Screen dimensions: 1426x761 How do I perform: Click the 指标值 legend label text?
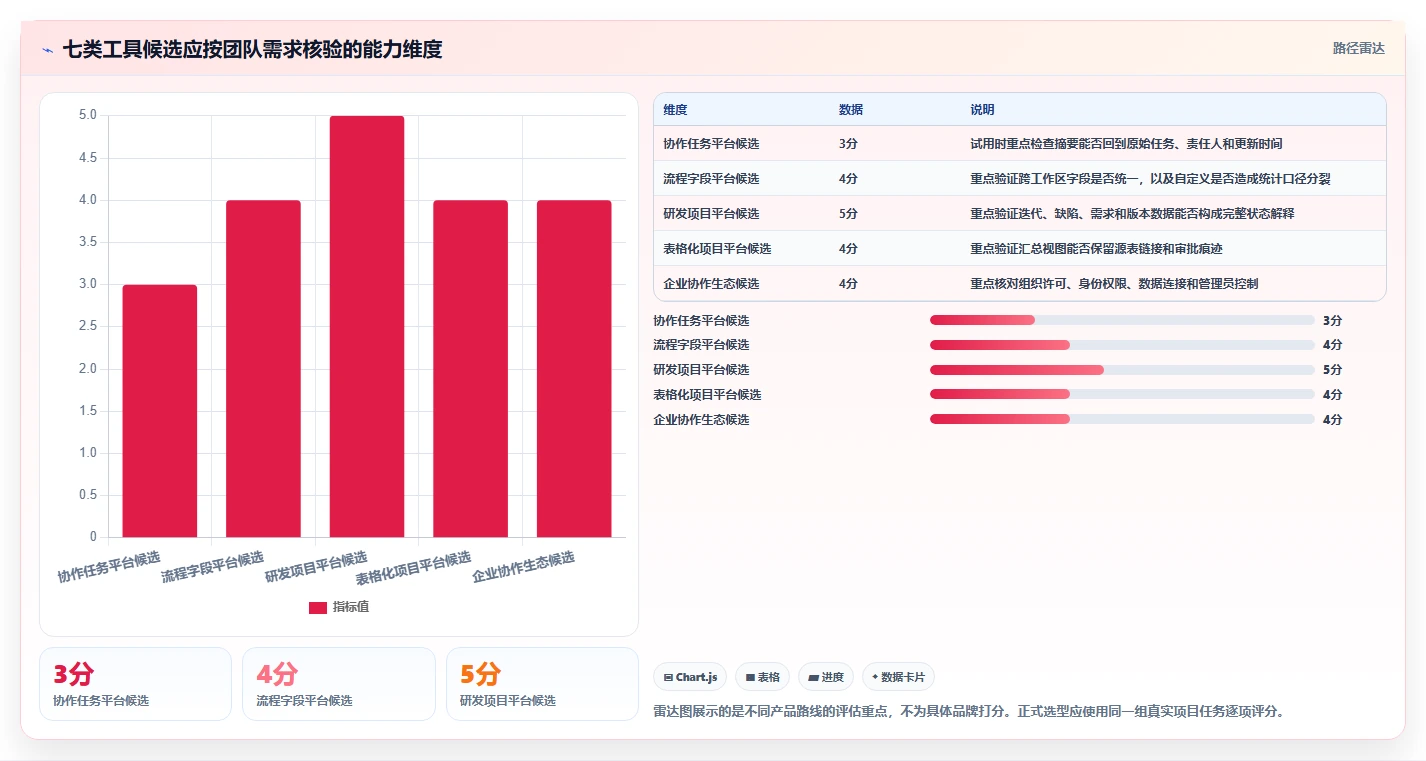[351, 607]
